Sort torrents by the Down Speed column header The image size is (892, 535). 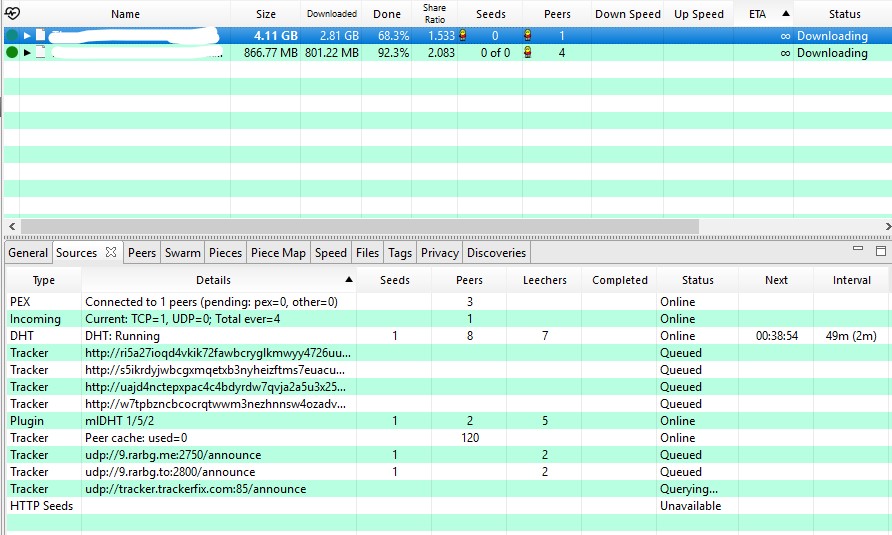(627, 14)
